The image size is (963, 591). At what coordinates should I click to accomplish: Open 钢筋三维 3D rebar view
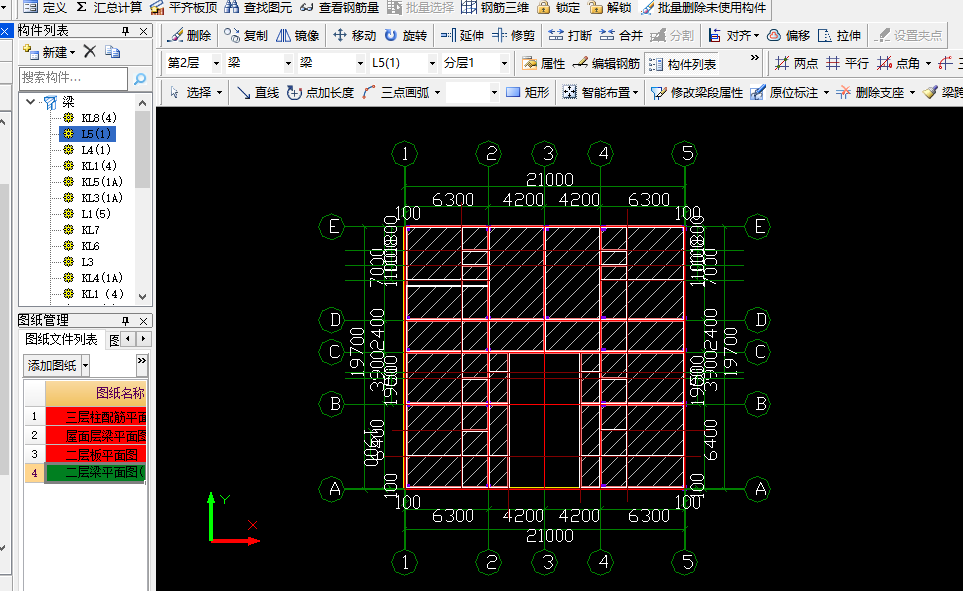494,7
